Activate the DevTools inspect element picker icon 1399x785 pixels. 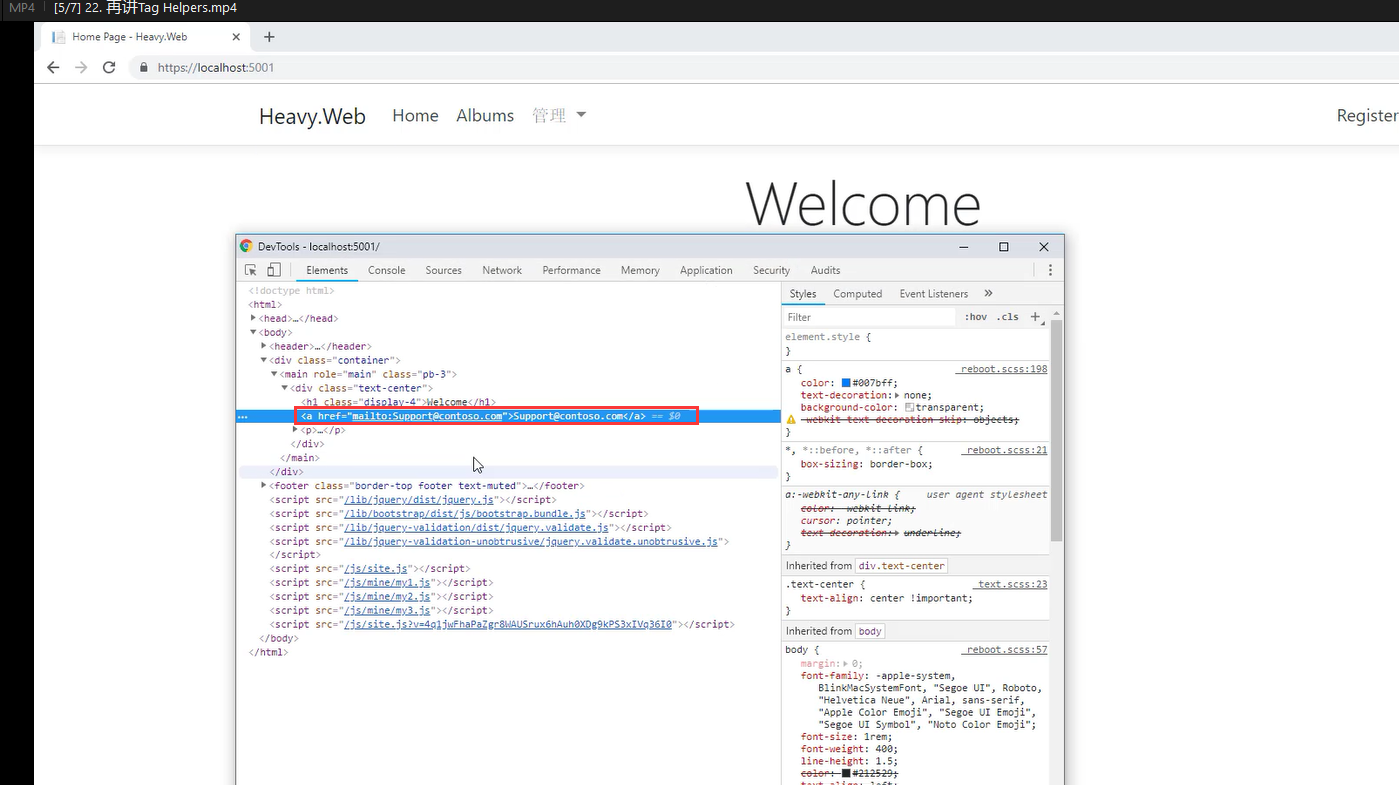(x=251, y=270)
